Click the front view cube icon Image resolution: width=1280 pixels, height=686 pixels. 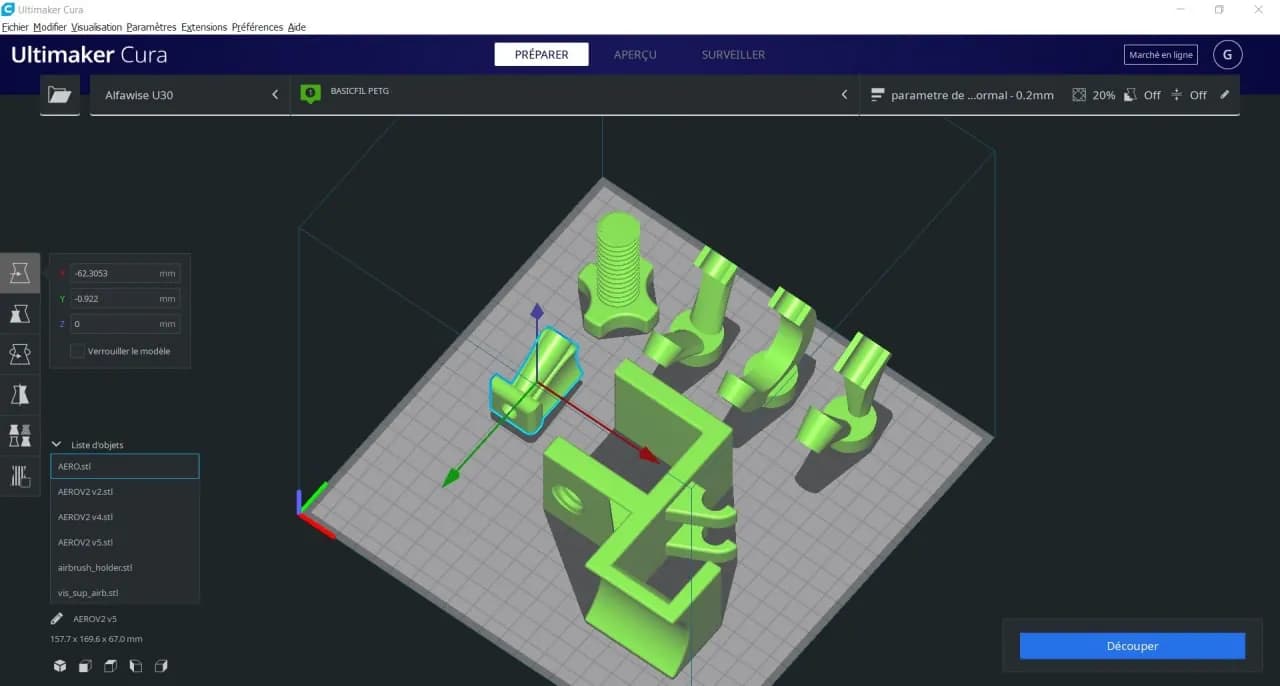(x=85, y=665)
